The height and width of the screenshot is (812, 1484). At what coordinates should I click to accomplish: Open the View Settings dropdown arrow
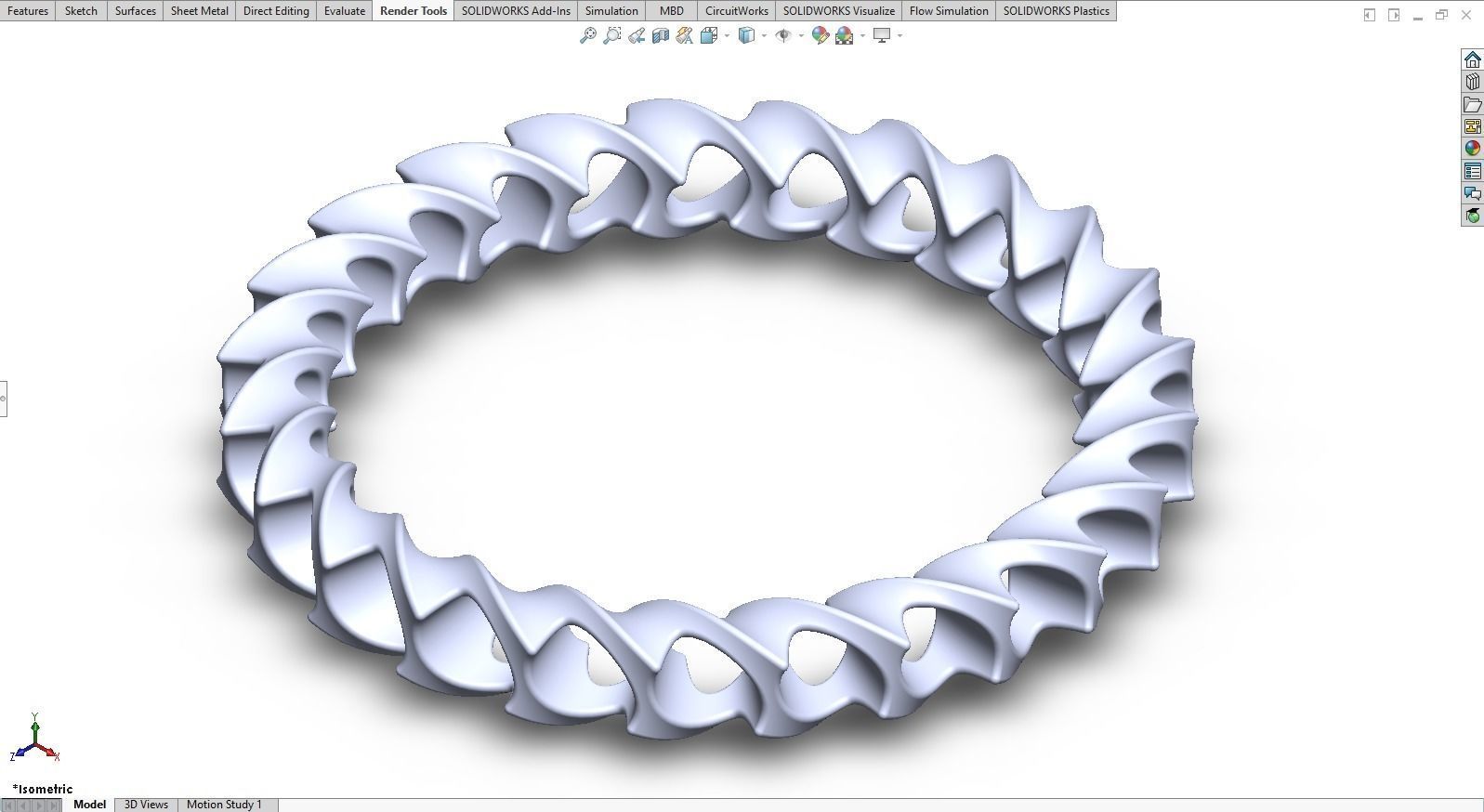pos(900,35)
